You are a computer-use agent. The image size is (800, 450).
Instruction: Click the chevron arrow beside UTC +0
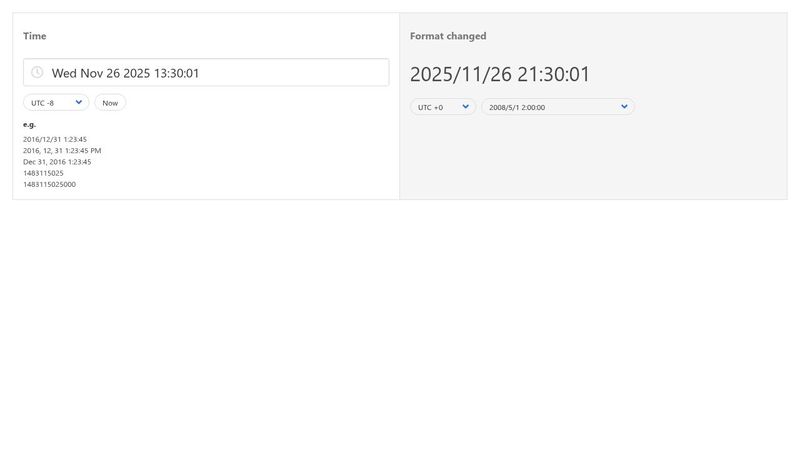tap(466, 107)
